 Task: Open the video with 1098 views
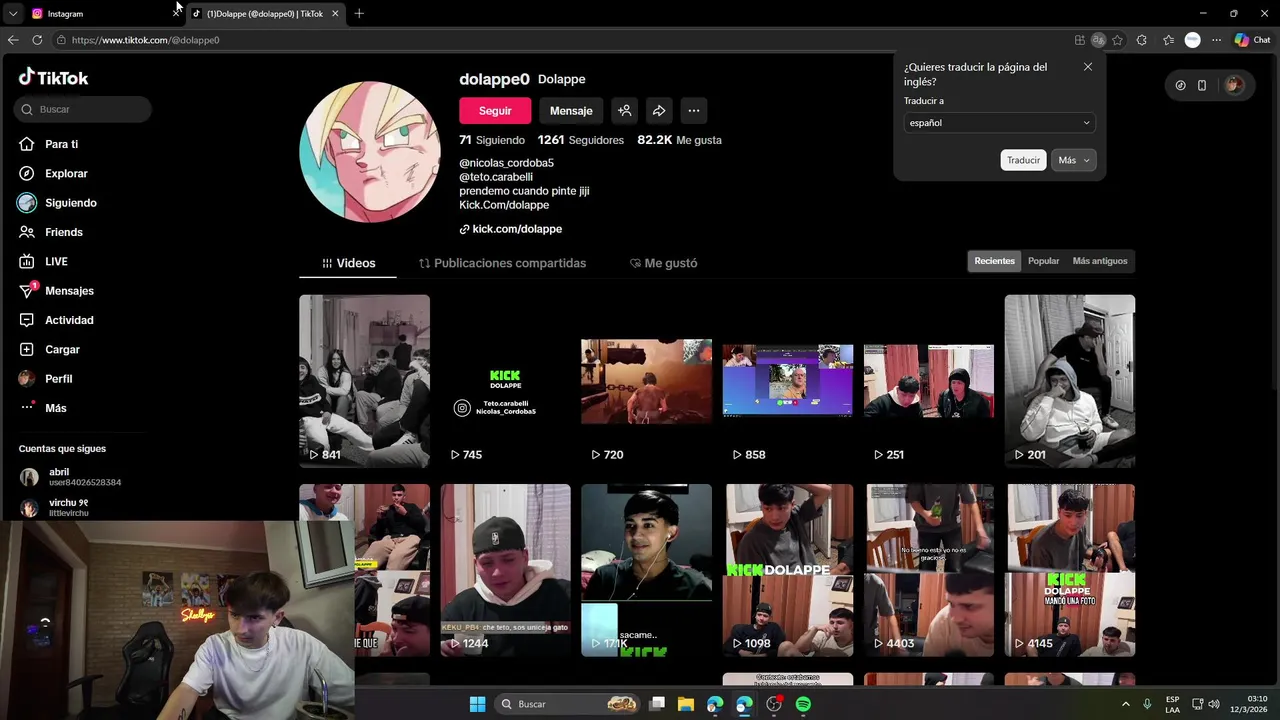click(788, 570)
